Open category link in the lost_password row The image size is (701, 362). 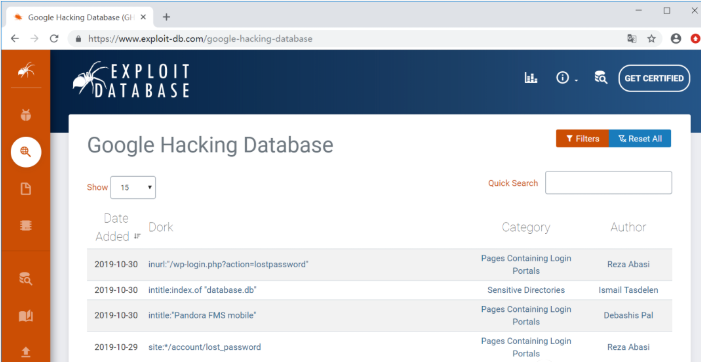point(526,347)
